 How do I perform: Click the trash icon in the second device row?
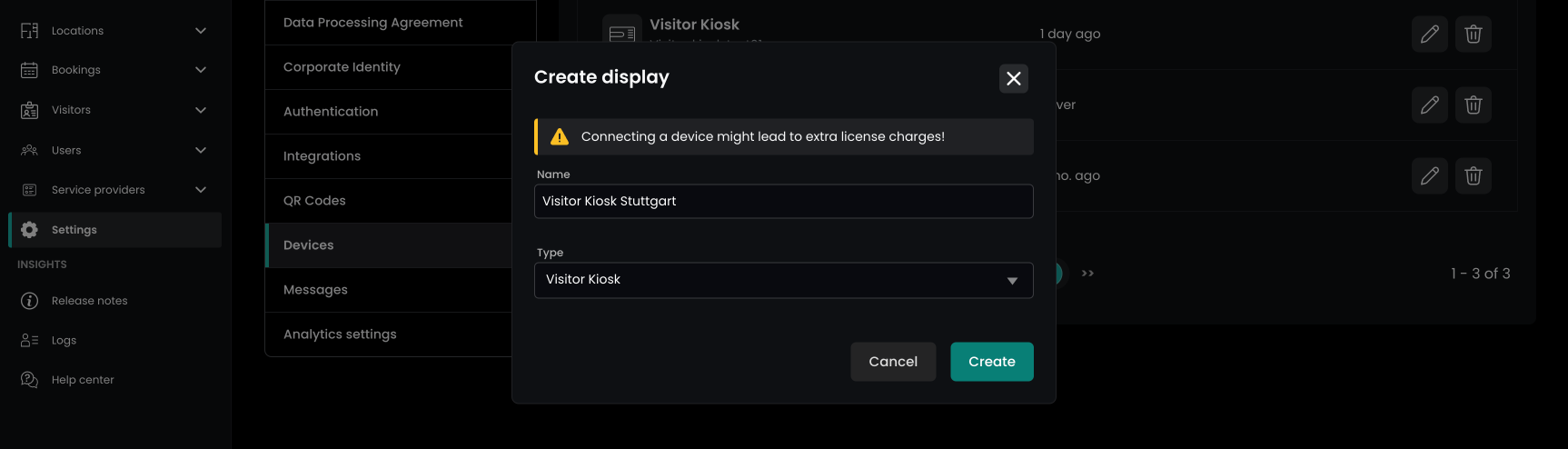tap(1473, 105)
